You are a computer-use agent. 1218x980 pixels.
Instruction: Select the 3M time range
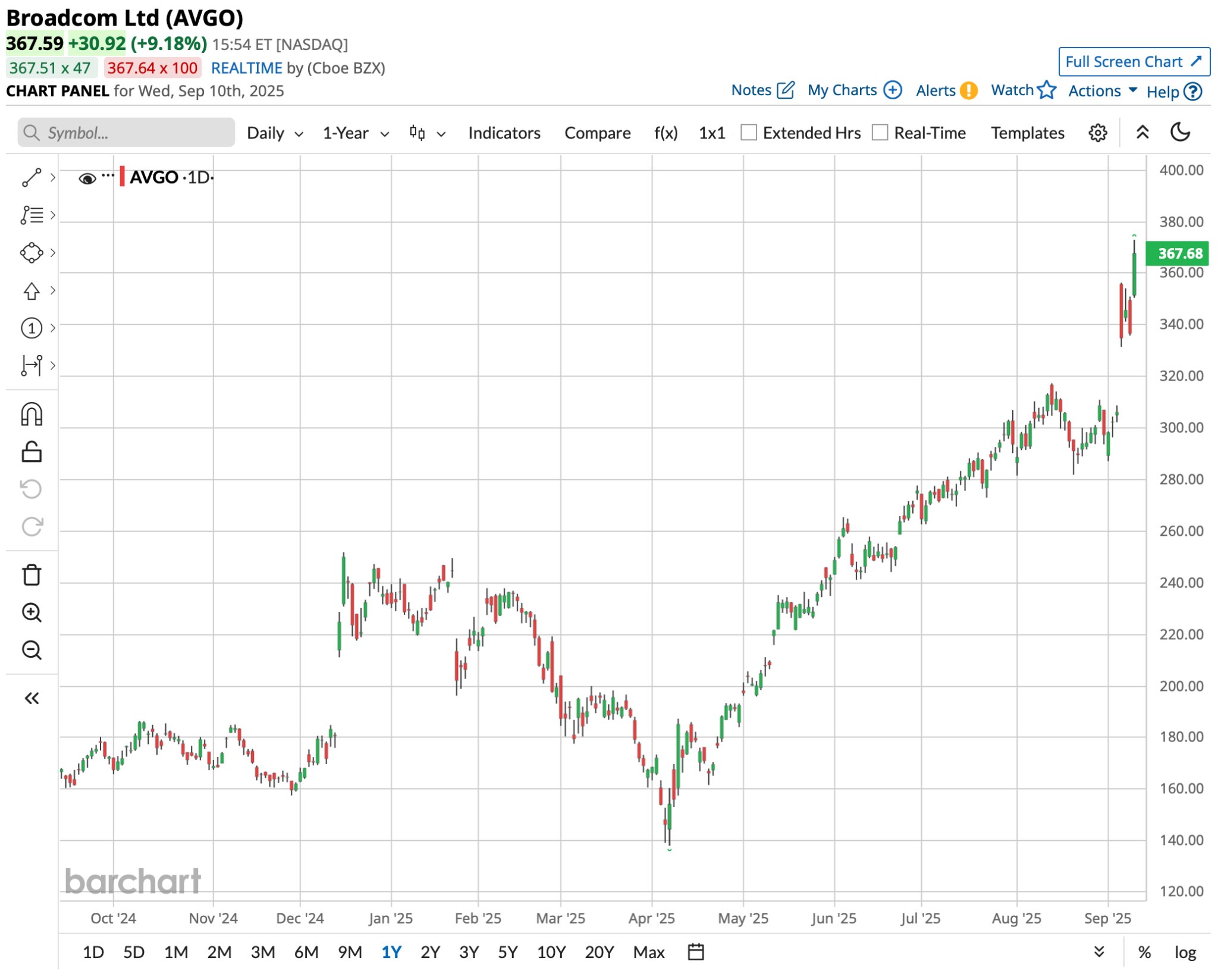click(x=262, y=952)
